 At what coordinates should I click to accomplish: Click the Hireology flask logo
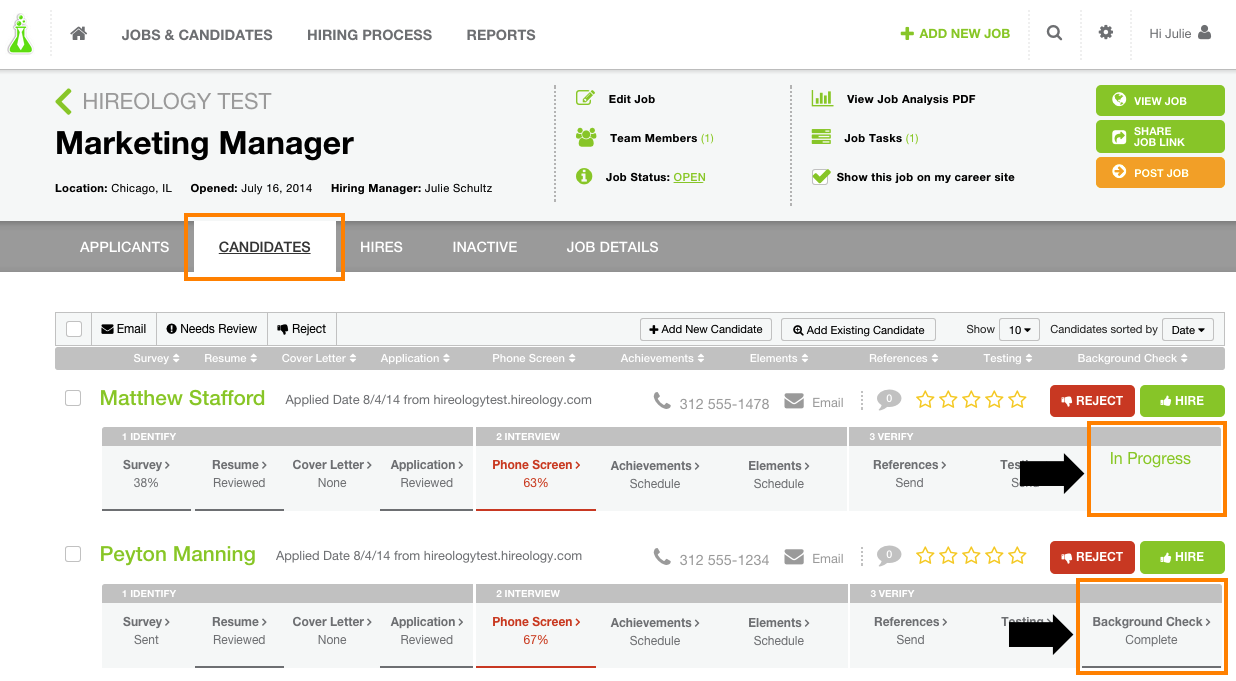(20, 33)
